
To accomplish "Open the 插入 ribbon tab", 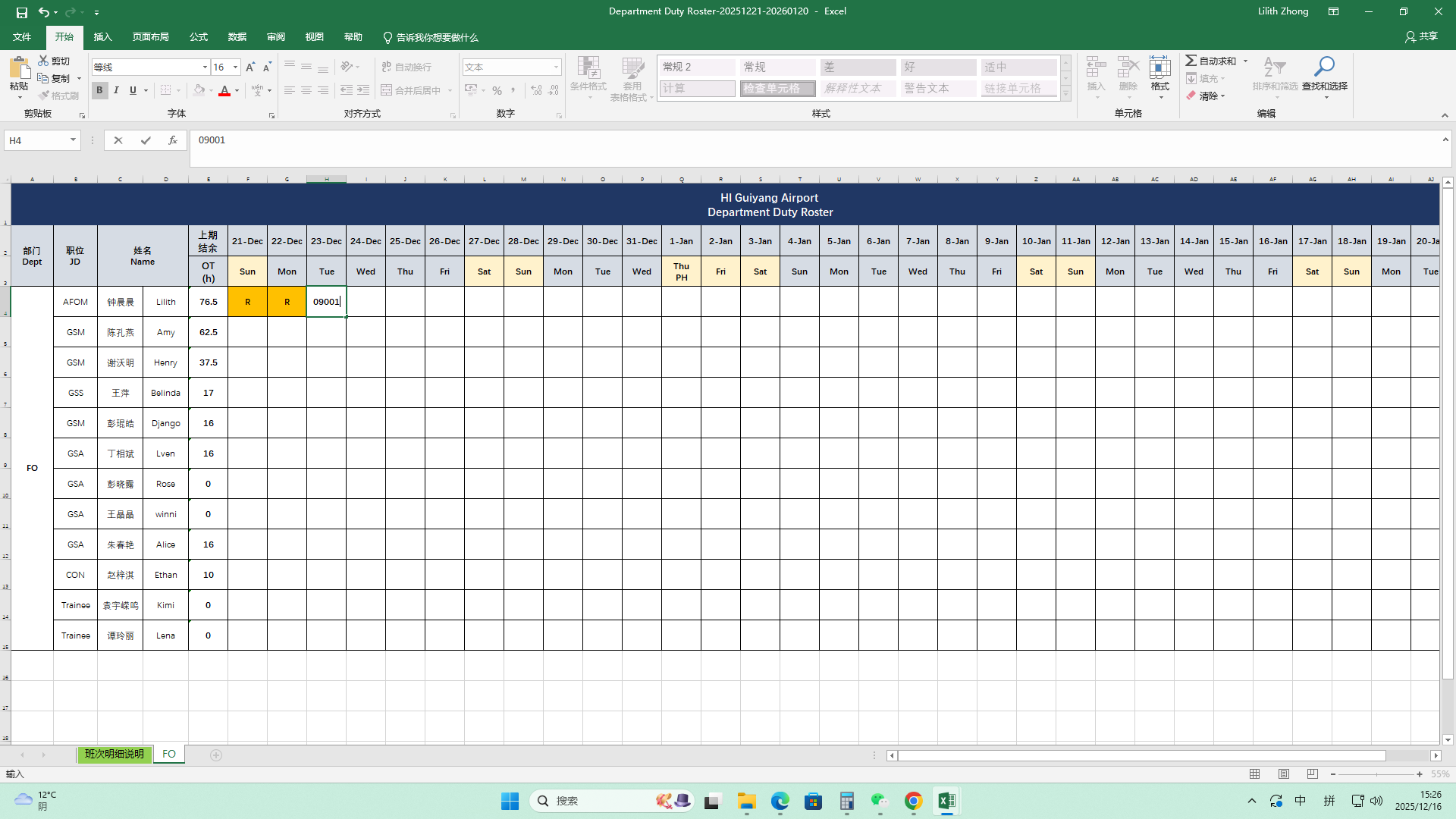I will [x=102, y=37].
